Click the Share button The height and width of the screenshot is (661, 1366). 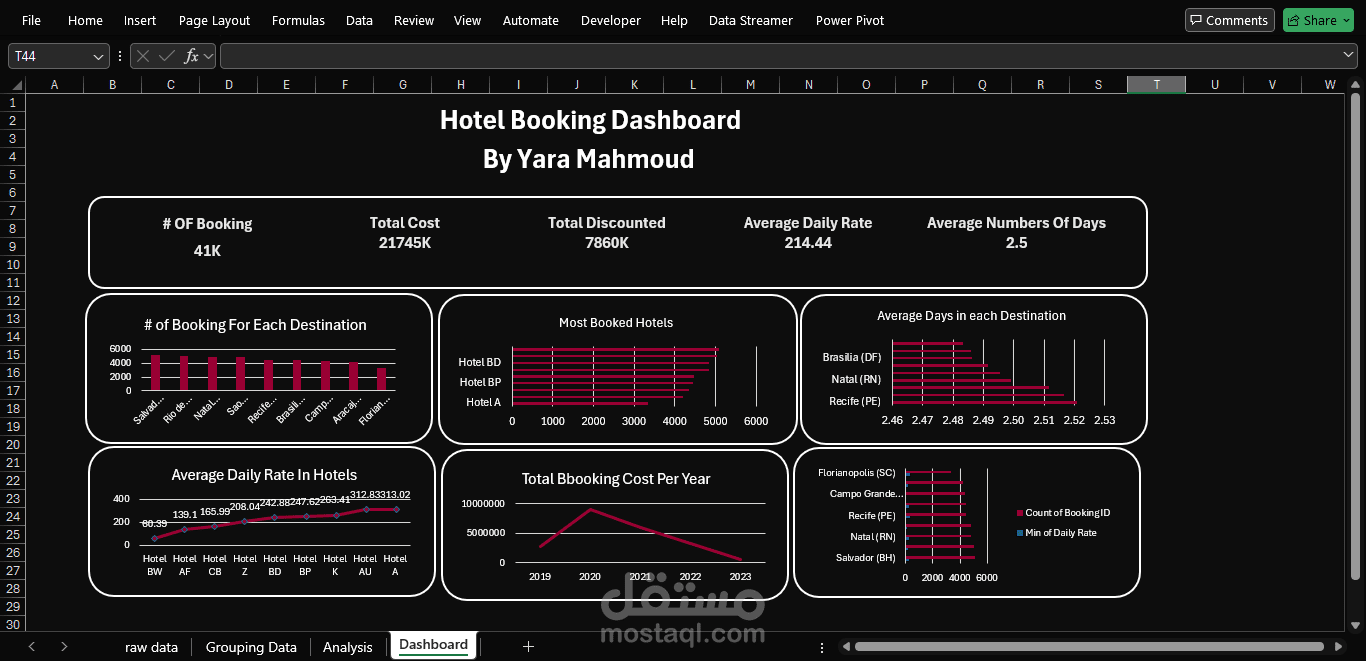1318,20
